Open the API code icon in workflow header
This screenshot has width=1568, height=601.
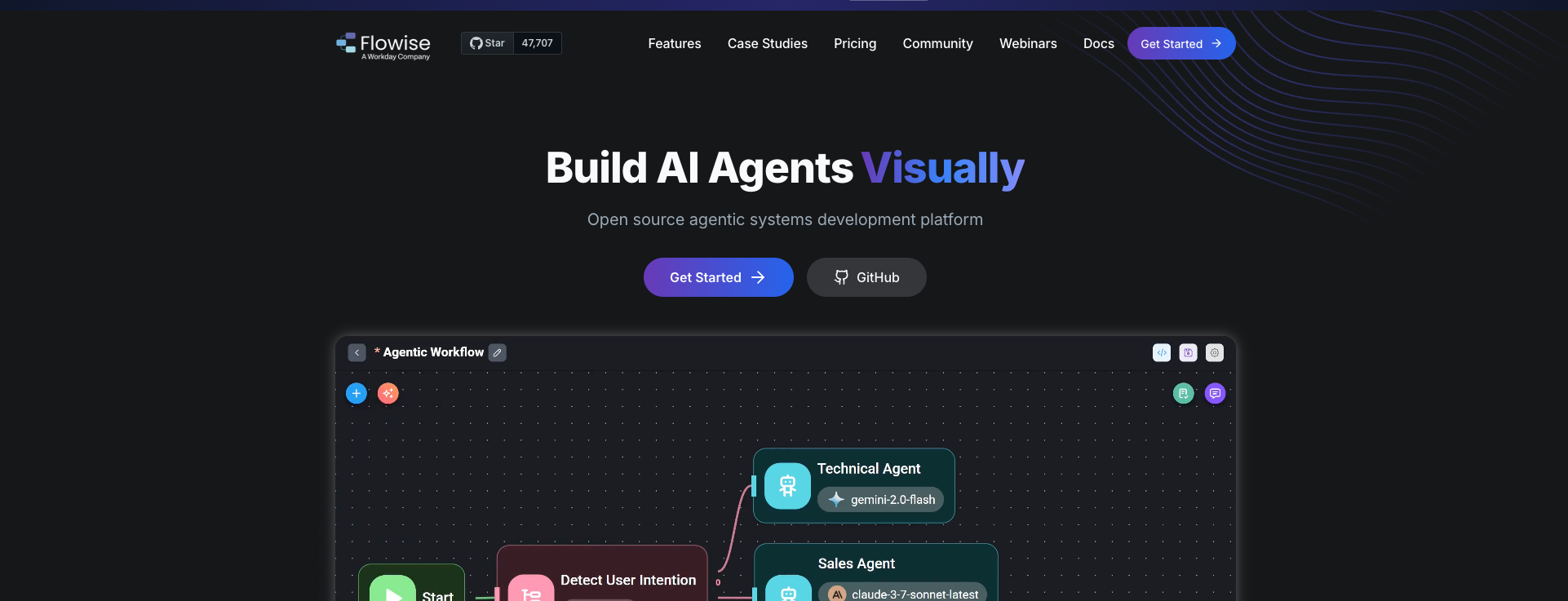1162,352
